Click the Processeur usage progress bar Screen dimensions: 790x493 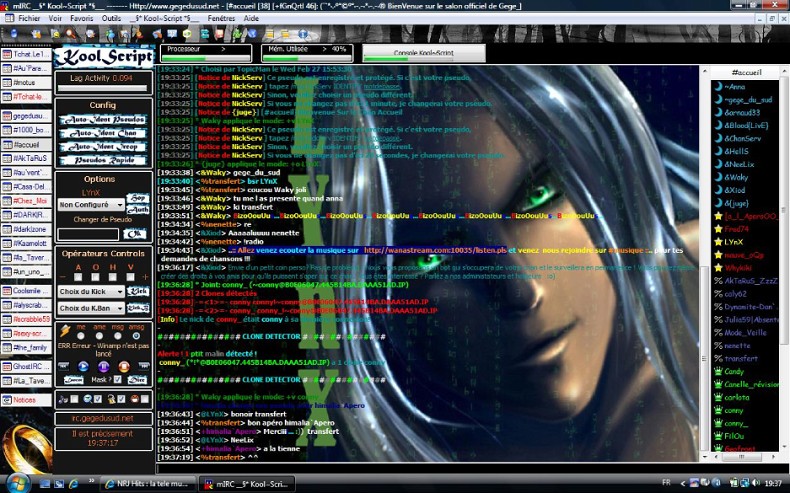tap(206, 59)
